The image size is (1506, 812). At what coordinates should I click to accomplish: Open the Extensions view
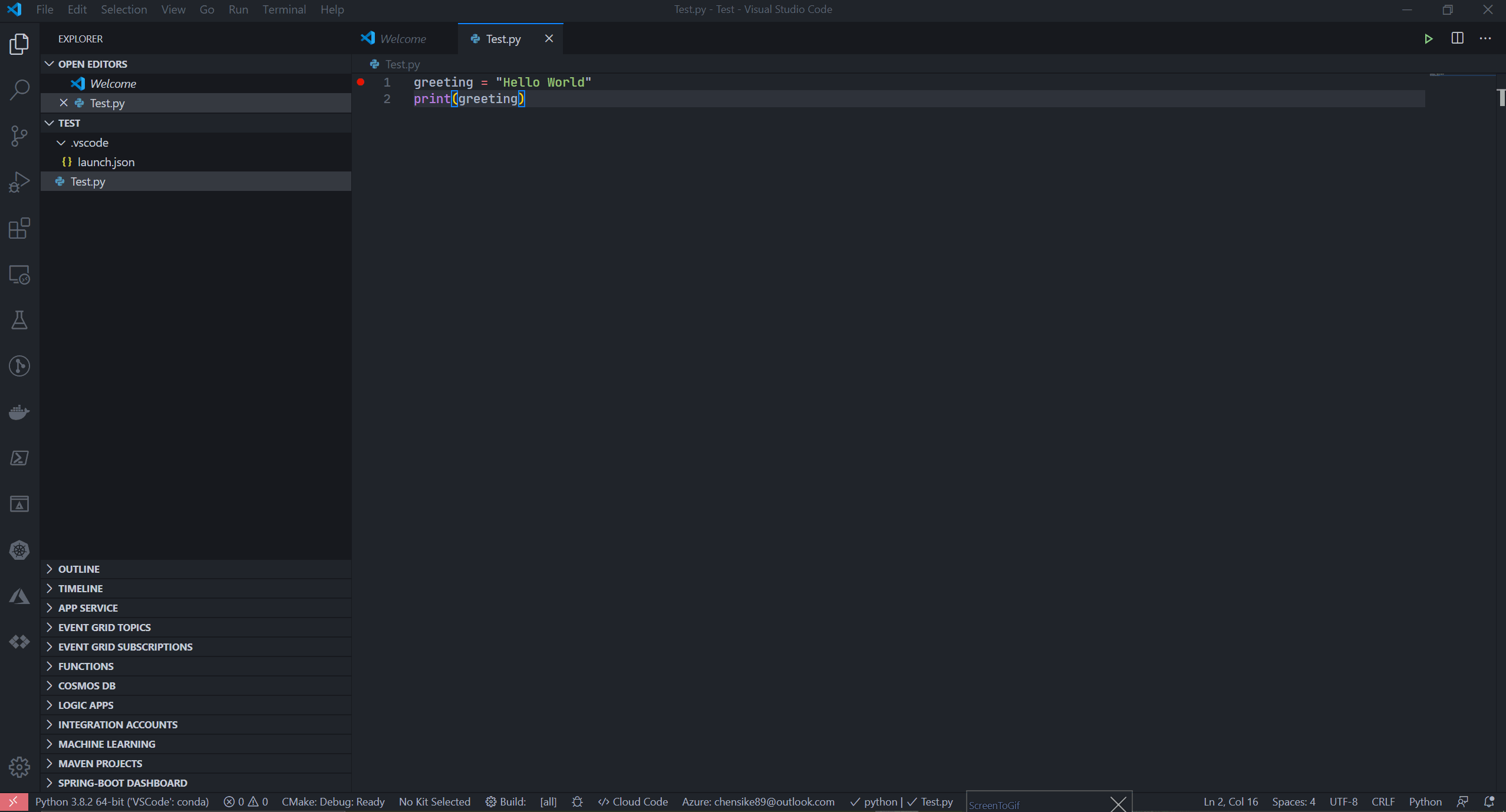pos(19,228)
